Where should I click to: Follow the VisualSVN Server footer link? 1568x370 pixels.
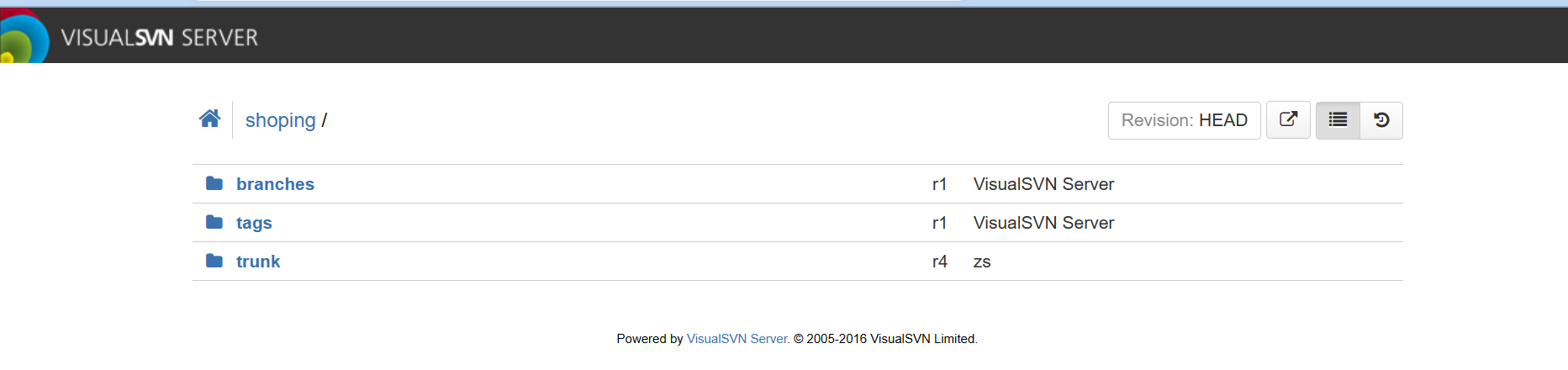(x=736, y=339)
